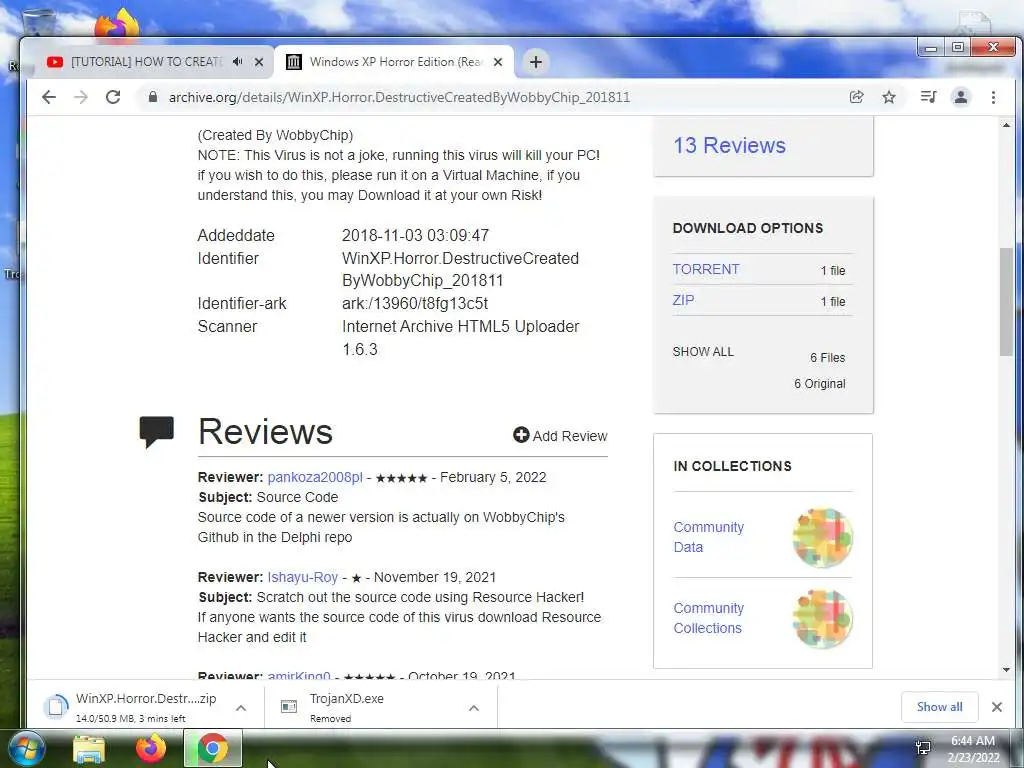
Task: Open the 13 Reviews link
Action: coord(729,146)
